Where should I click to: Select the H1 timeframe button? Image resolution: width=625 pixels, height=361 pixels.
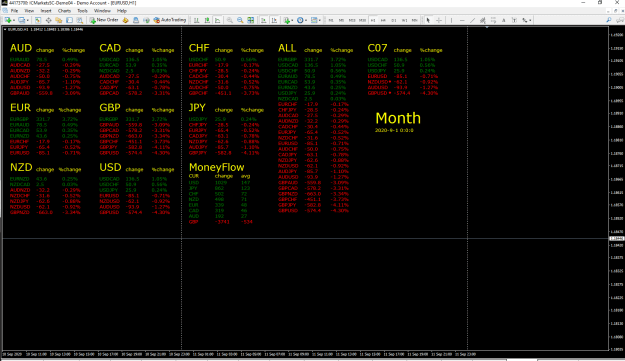tap(373, 20)
